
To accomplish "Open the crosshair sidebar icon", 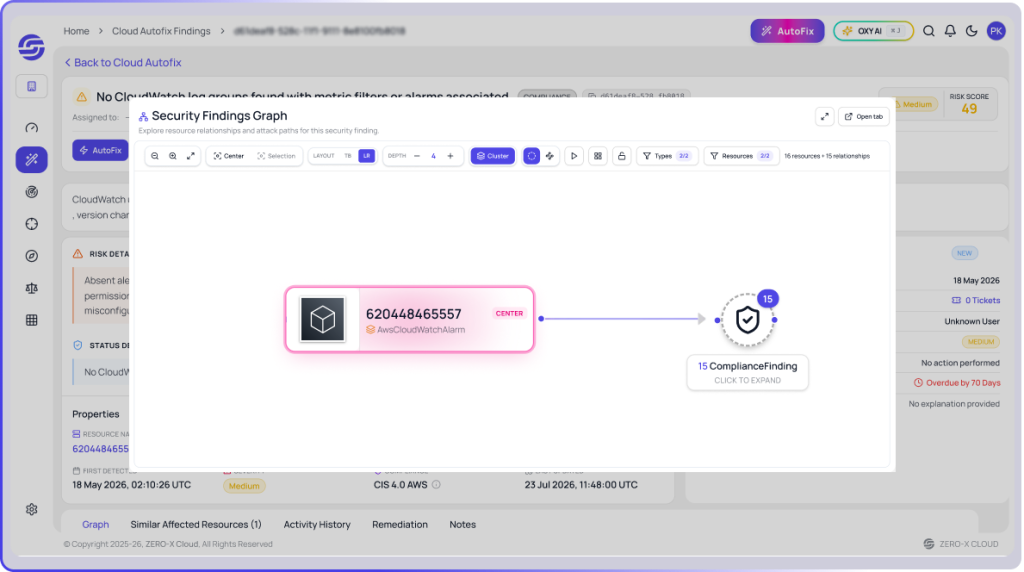I will point(31,224).
